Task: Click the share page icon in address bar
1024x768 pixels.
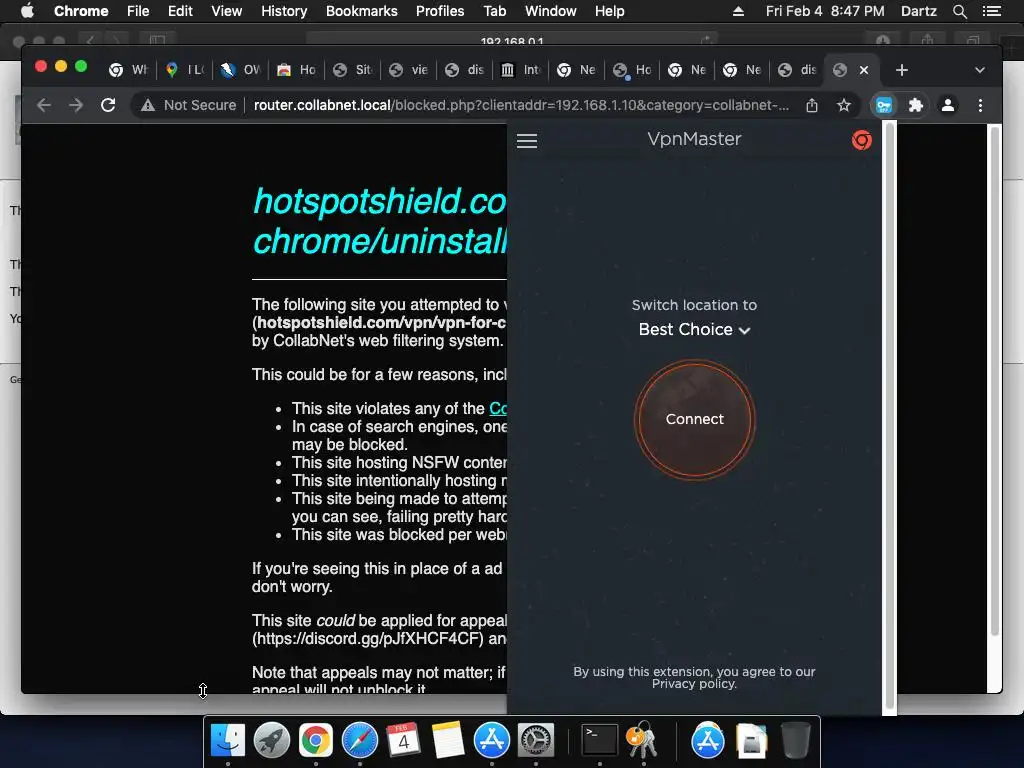Action: click(x=812, y=105)
